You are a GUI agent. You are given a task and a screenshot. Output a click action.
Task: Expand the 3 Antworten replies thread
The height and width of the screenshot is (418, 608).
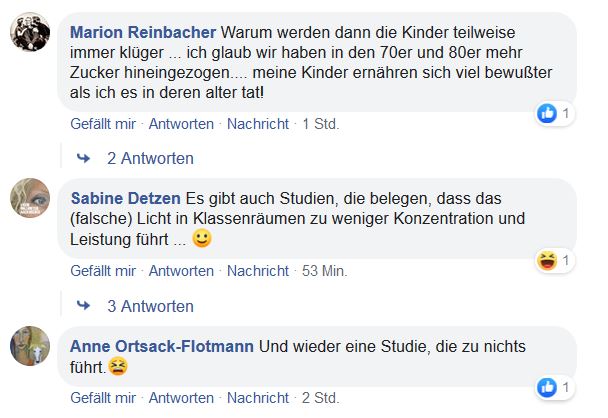[150, 305]
